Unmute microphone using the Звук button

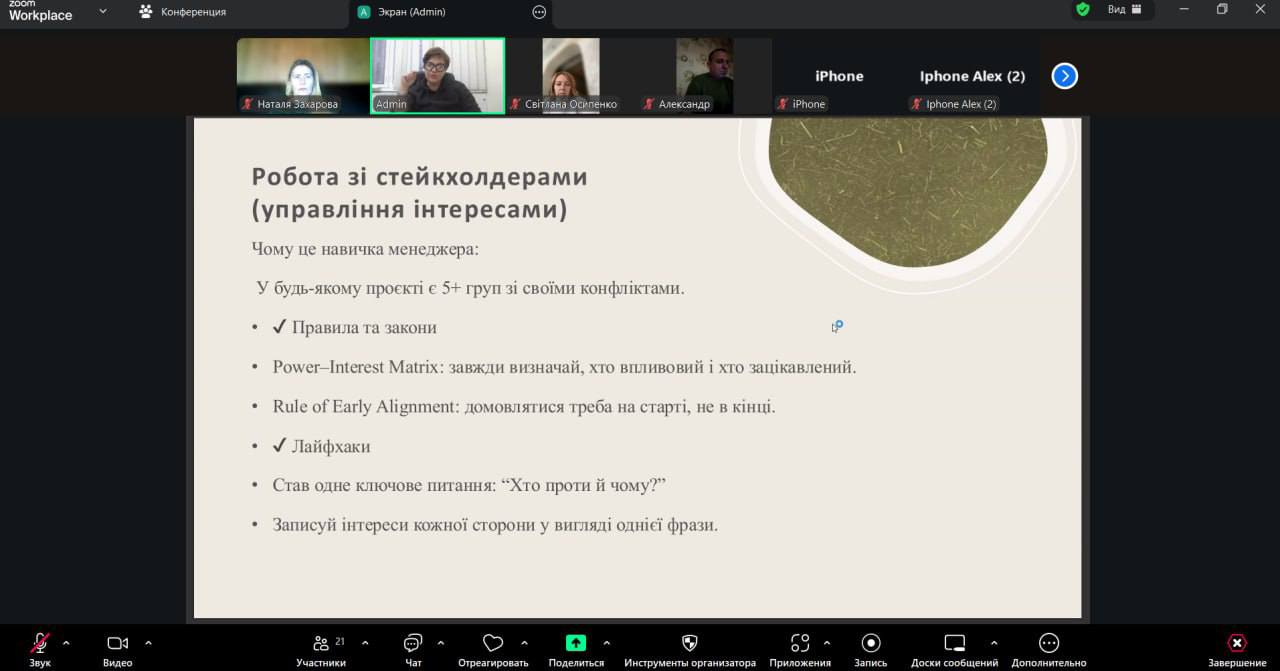click(x=40, y=643)
